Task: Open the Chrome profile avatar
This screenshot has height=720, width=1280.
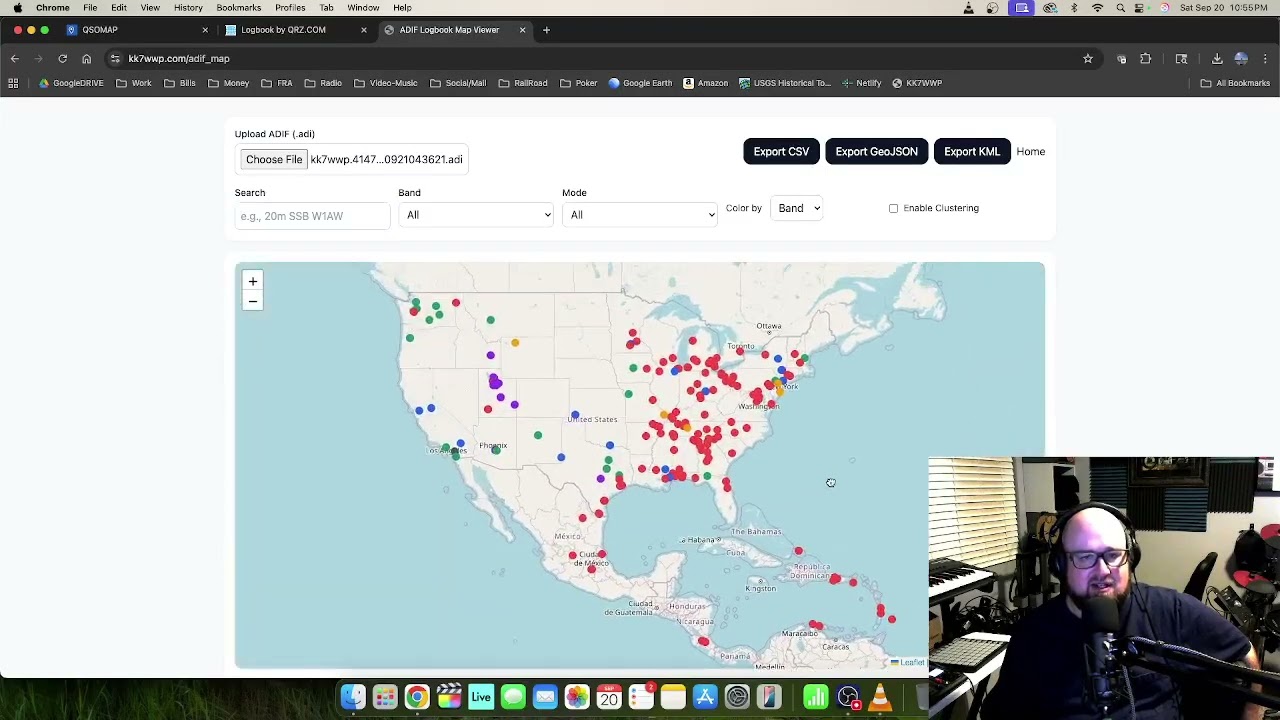Action: pyautogui.click(x=1241, y=59)
